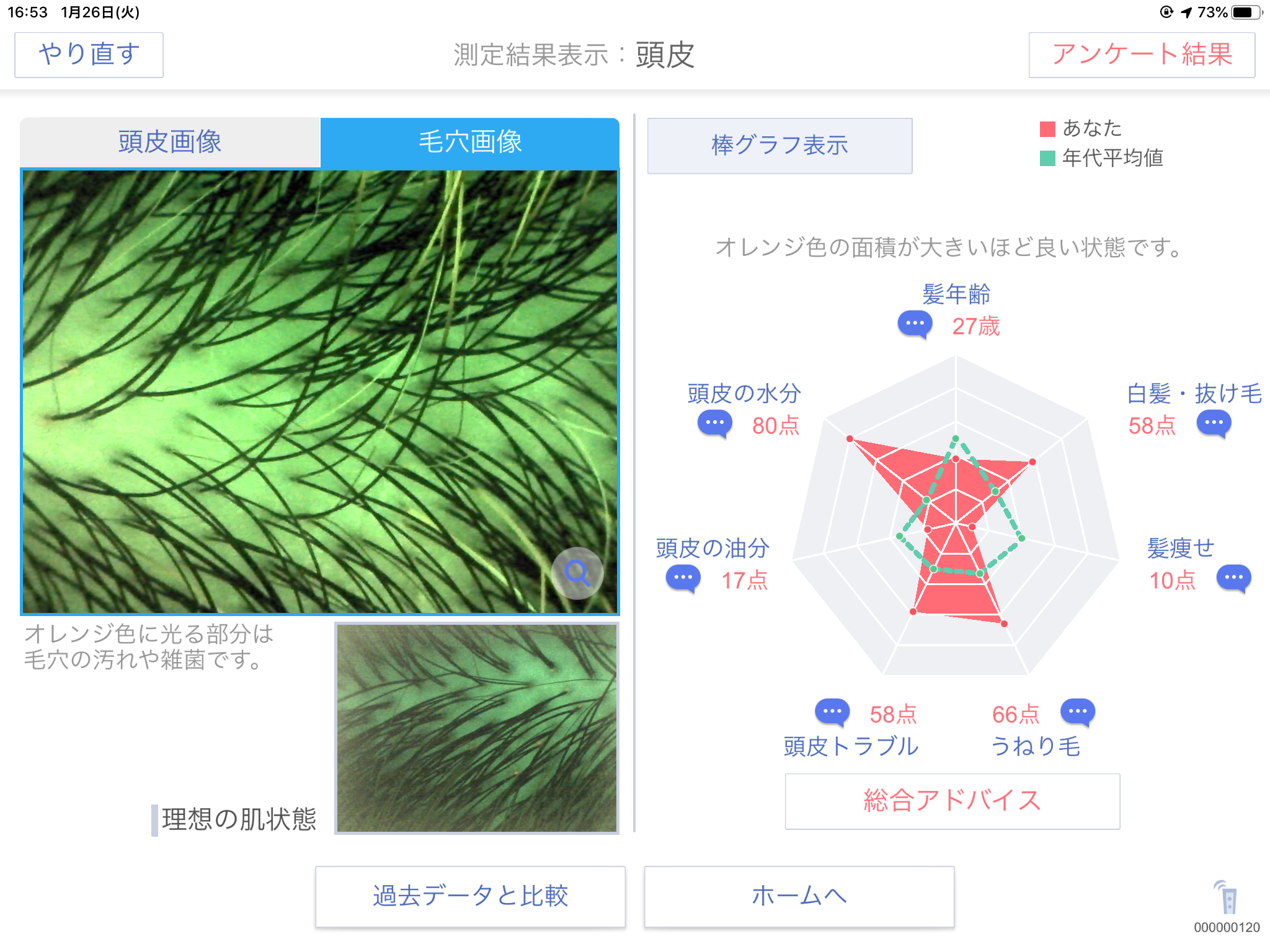Compare with past data via 過去データと比較
Image resolution: width=1270 pixels, height=952 pixels.
470,896
